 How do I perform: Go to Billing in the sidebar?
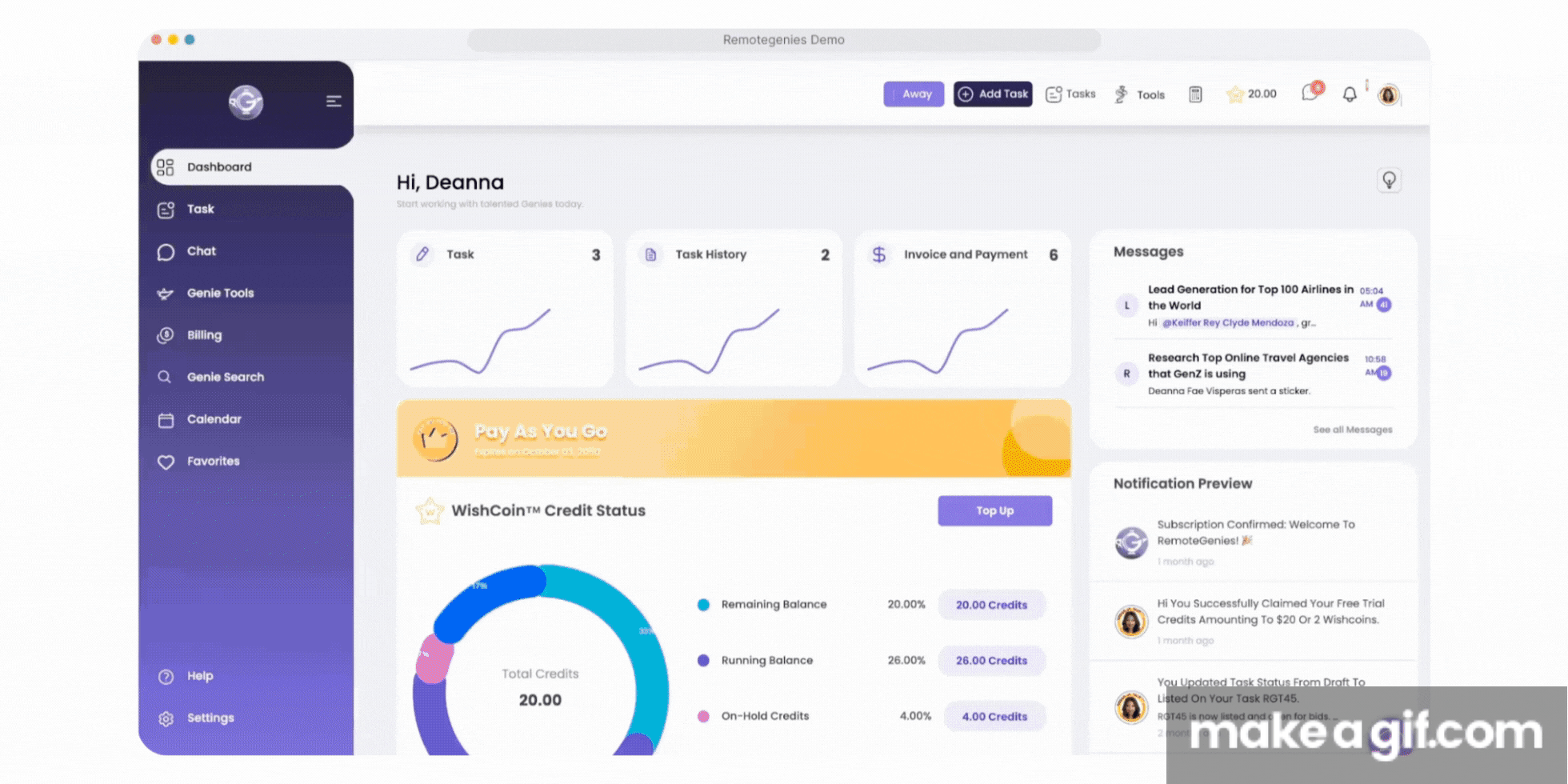click(x=204, y=335)
